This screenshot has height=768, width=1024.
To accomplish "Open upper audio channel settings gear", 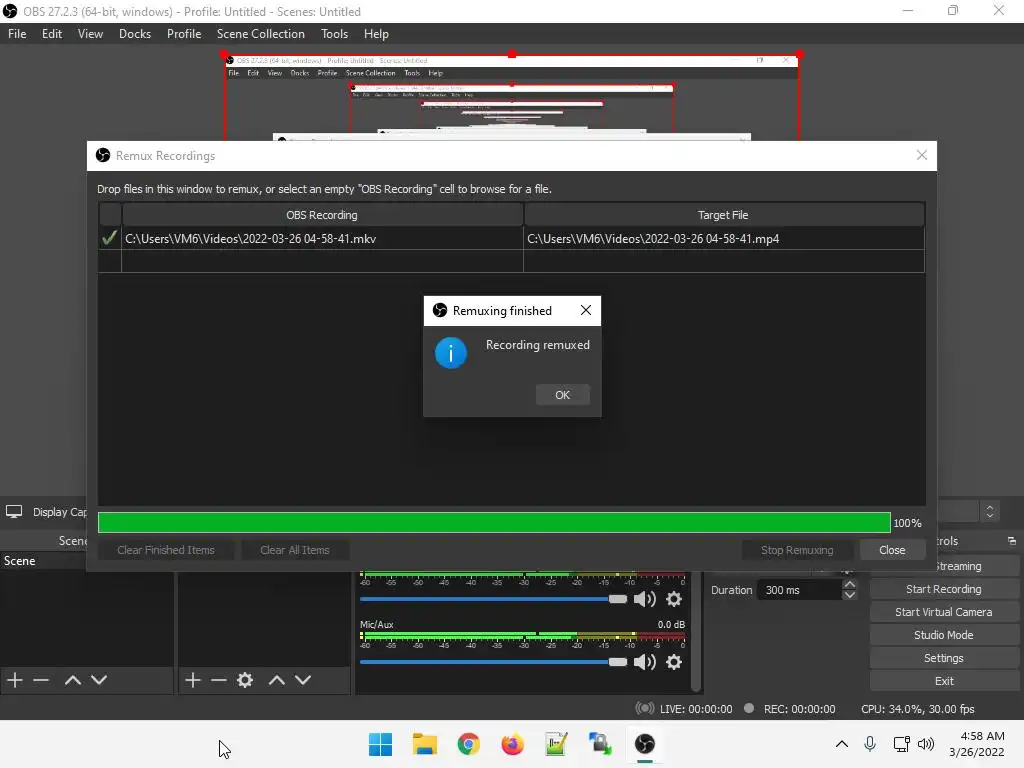I will (x=674, y=599).
